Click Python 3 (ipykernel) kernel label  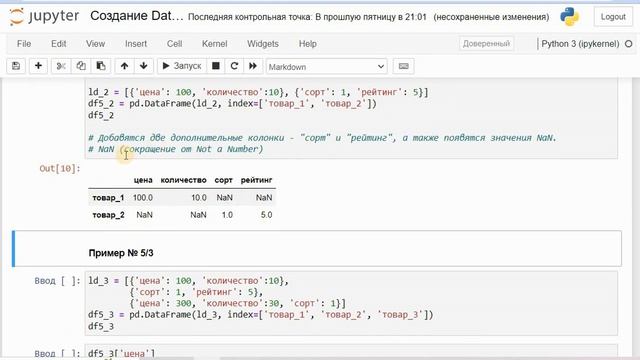[x=580, y=44]
